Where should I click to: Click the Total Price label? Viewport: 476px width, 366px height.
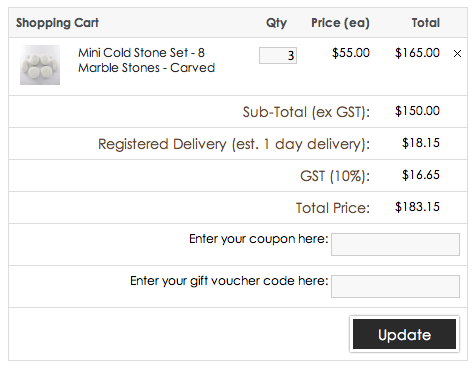tap(333, 208)
